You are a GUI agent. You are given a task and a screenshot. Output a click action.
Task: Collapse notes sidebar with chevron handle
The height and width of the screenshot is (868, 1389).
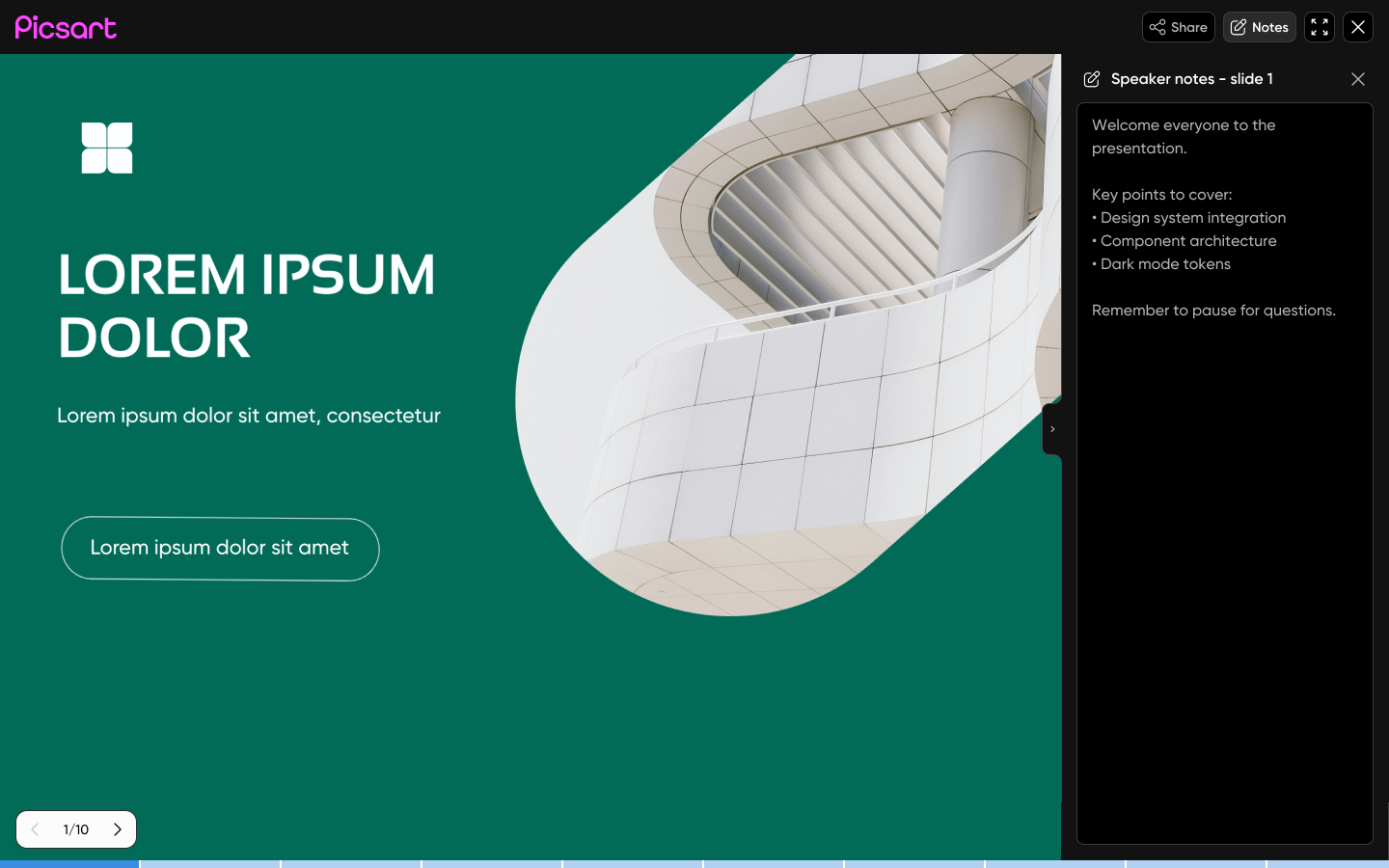click(x=1052, y=429)
